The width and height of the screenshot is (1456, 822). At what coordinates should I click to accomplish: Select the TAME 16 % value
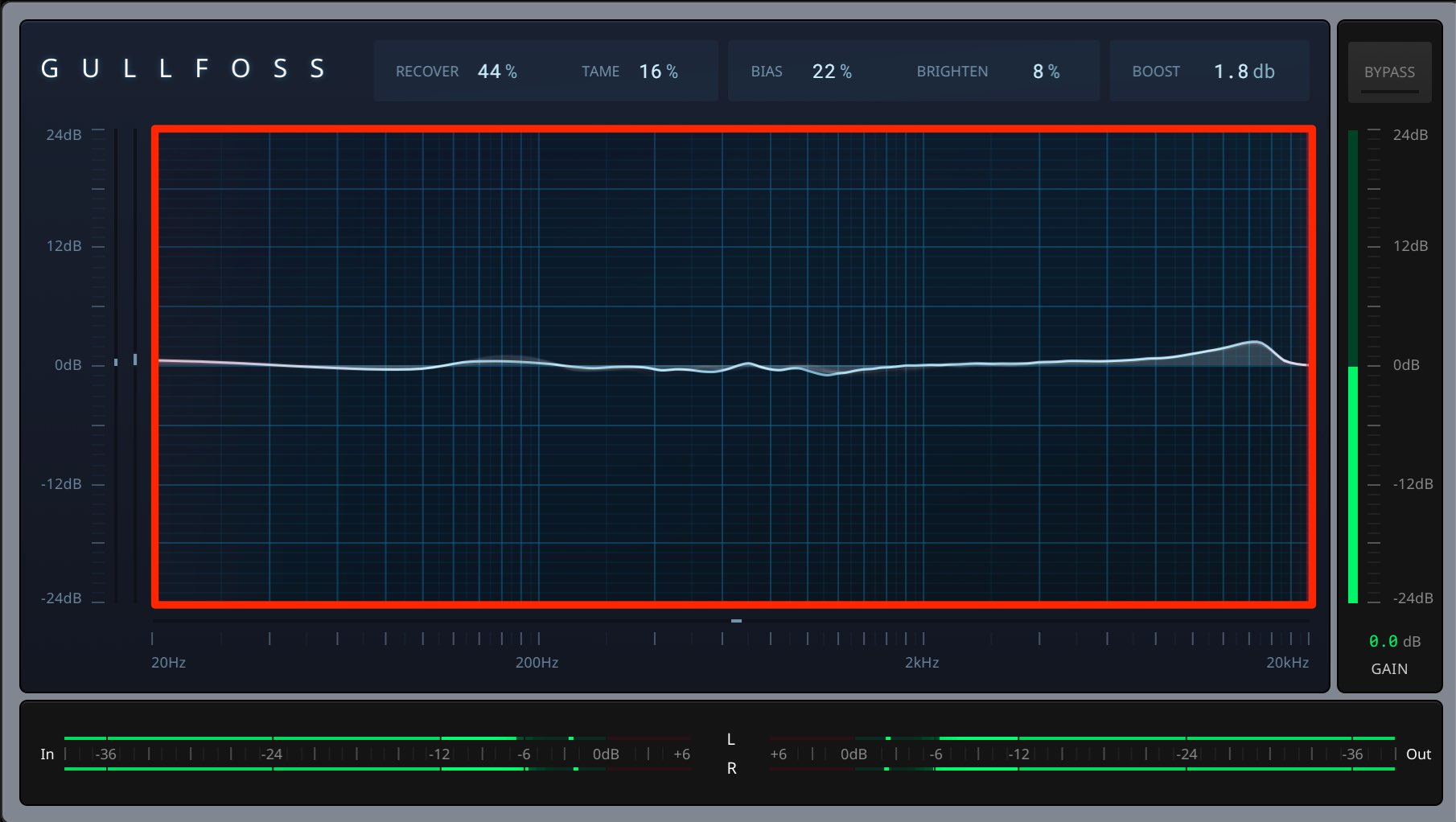pos(658,72)
